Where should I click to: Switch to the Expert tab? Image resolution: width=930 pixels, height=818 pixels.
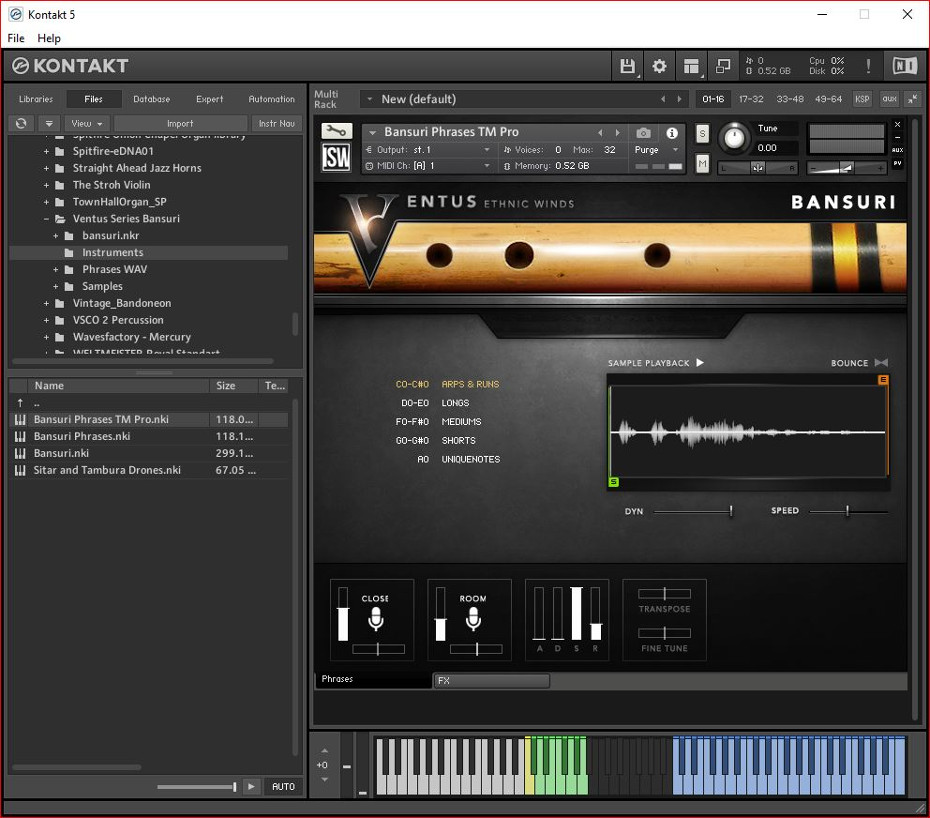(x=210, y=99)
